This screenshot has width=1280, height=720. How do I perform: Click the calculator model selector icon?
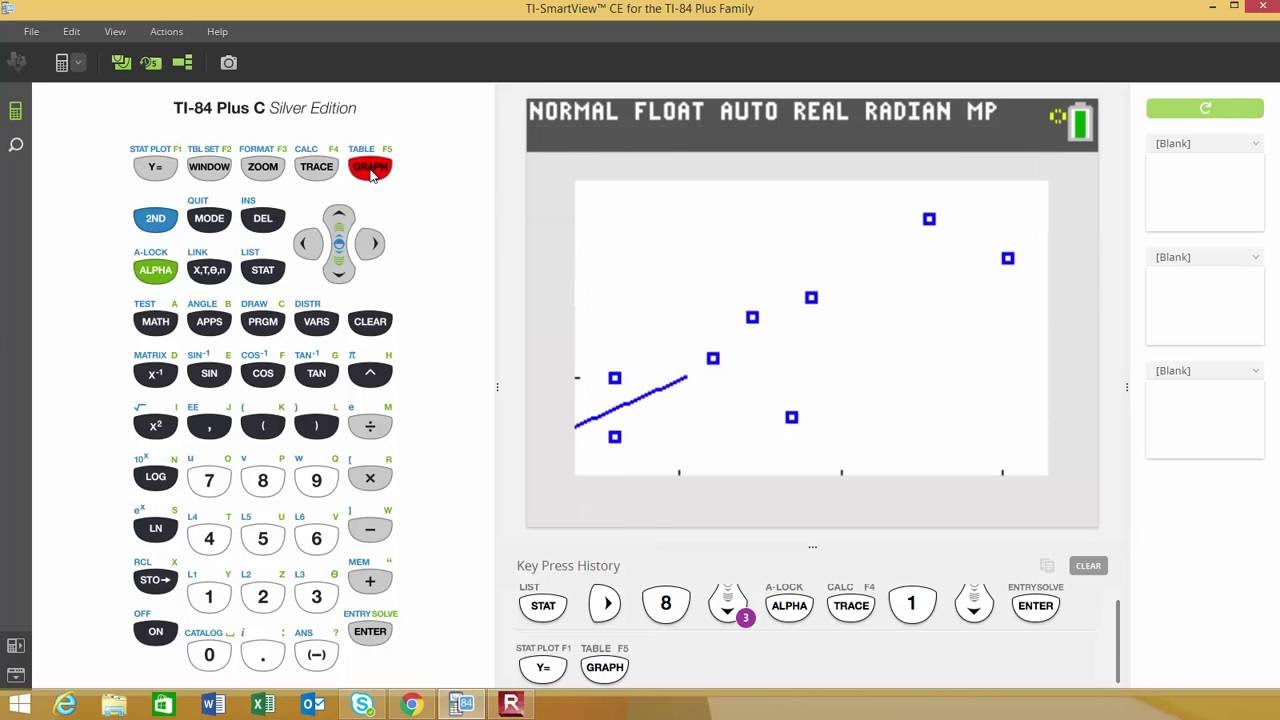pyautogui.click(x=62, y=63)
